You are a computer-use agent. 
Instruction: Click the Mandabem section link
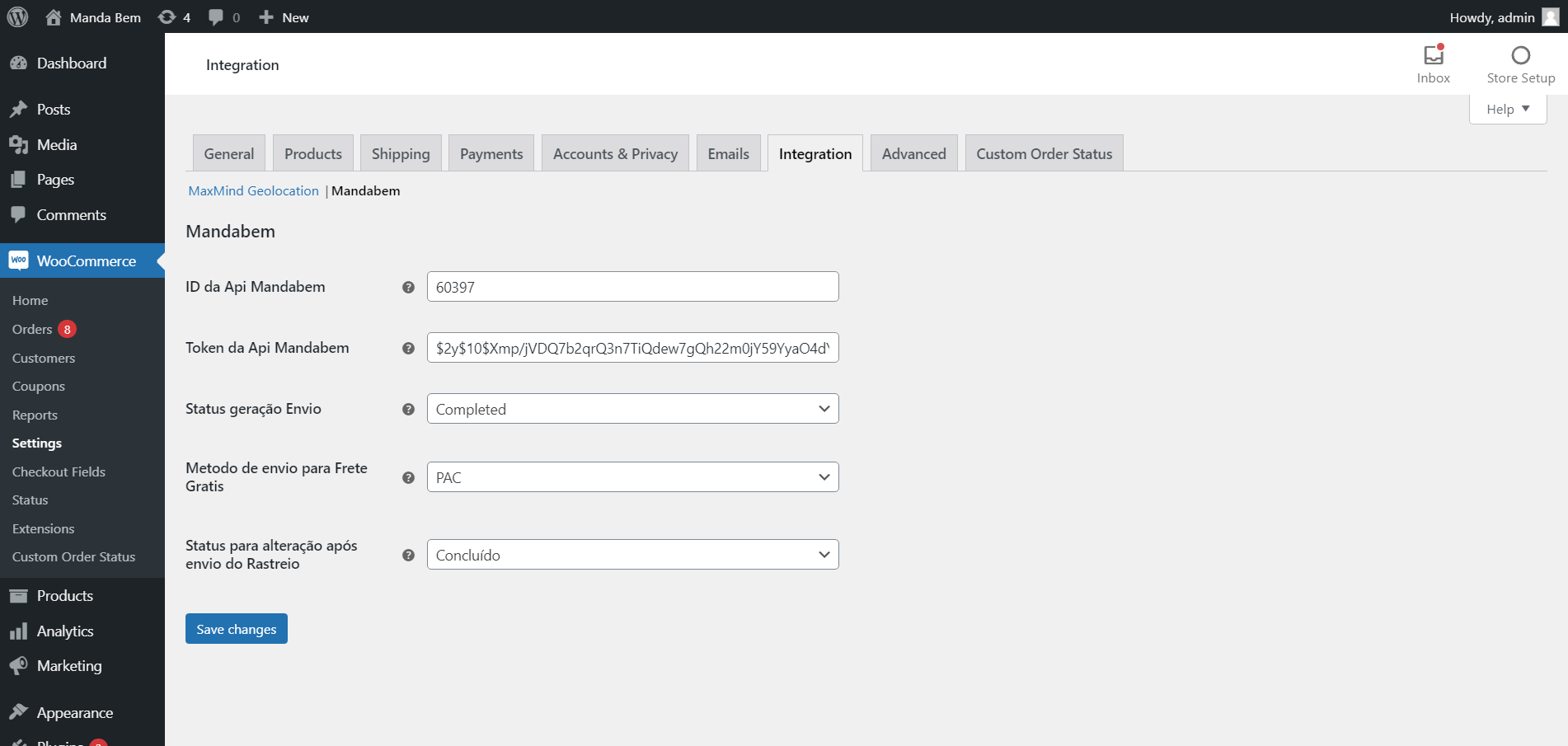pyautogui.click(x=366, y=190)
